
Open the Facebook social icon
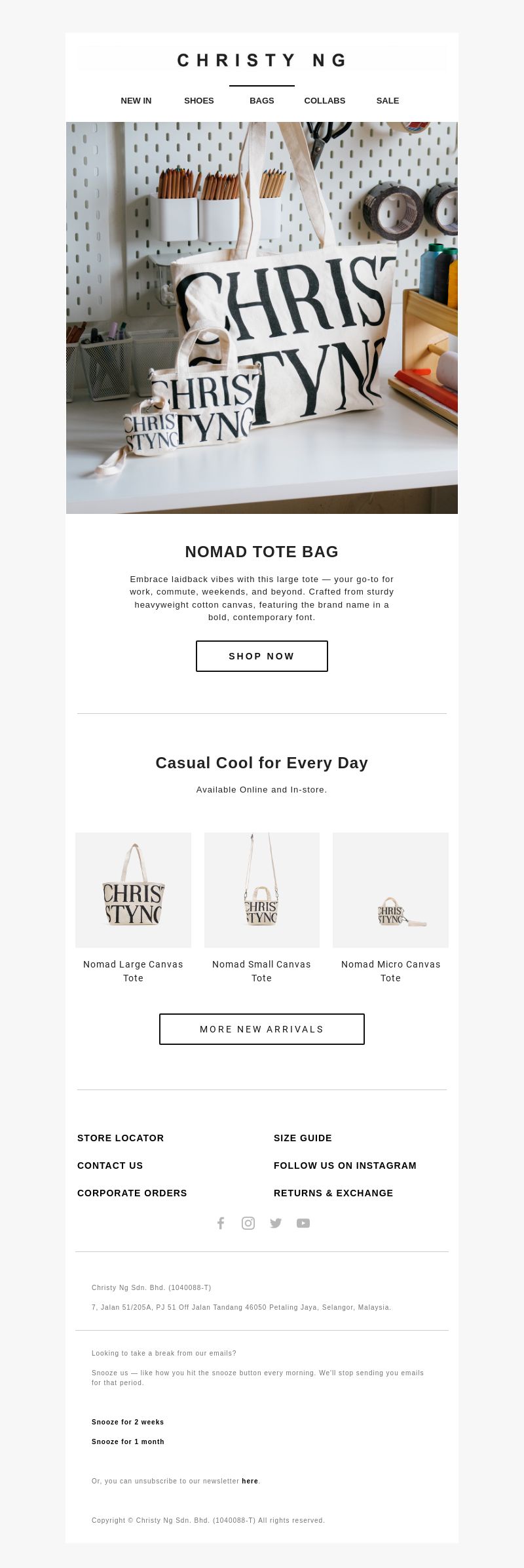tap(221, 1223)
